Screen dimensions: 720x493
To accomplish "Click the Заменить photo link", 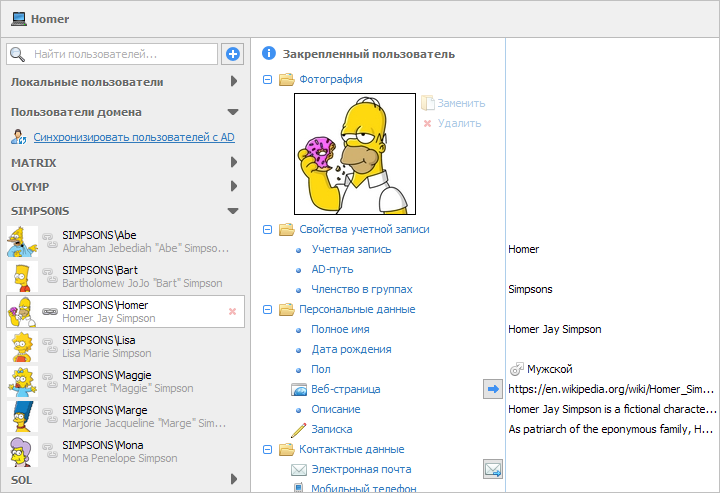I will pos(461,103).
